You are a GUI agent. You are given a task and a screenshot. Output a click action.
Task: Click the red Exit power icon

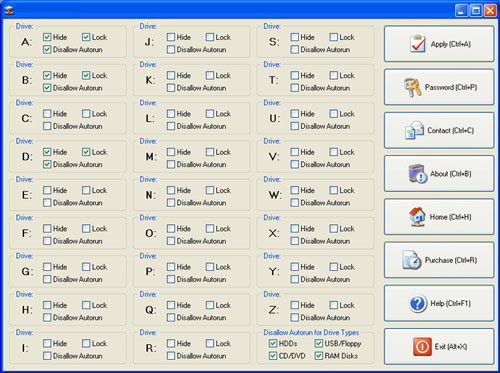click(422, 347)
